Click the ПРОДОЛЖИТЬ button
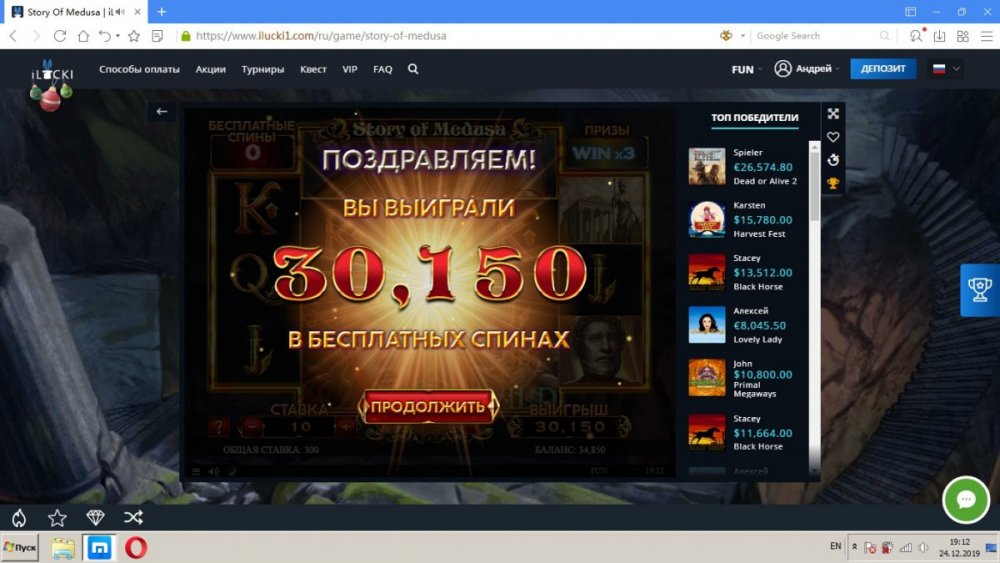The width and height of the screenshot is (1000, 563). [x=429, y=406]
